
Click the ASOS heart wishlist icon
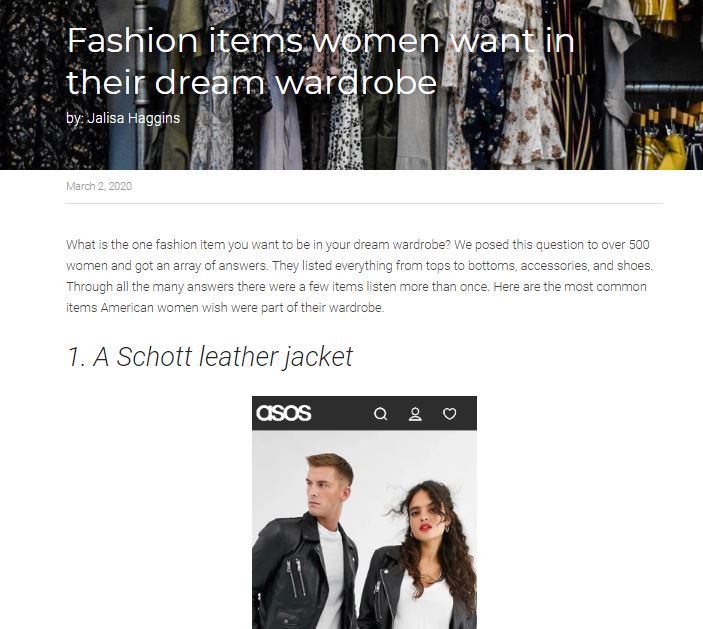click(x=450, y=413)
